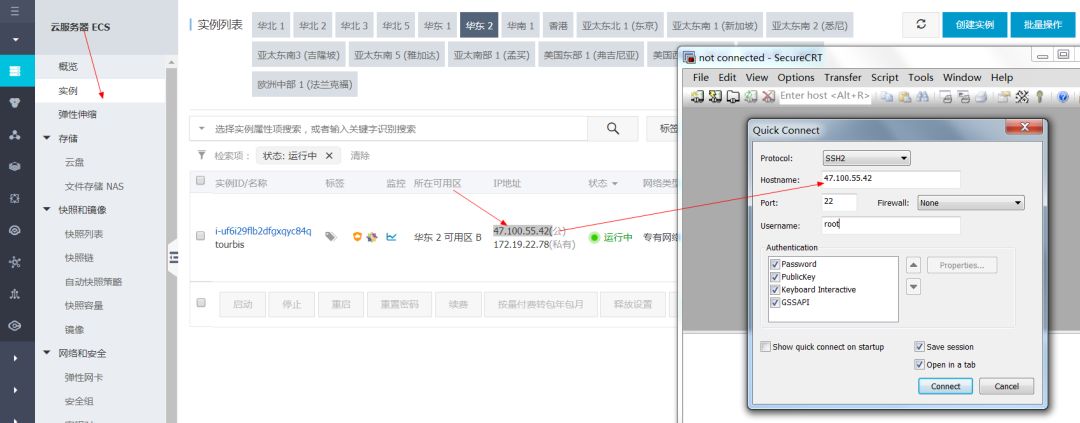Click the Port field showing 22

point(840,203)
